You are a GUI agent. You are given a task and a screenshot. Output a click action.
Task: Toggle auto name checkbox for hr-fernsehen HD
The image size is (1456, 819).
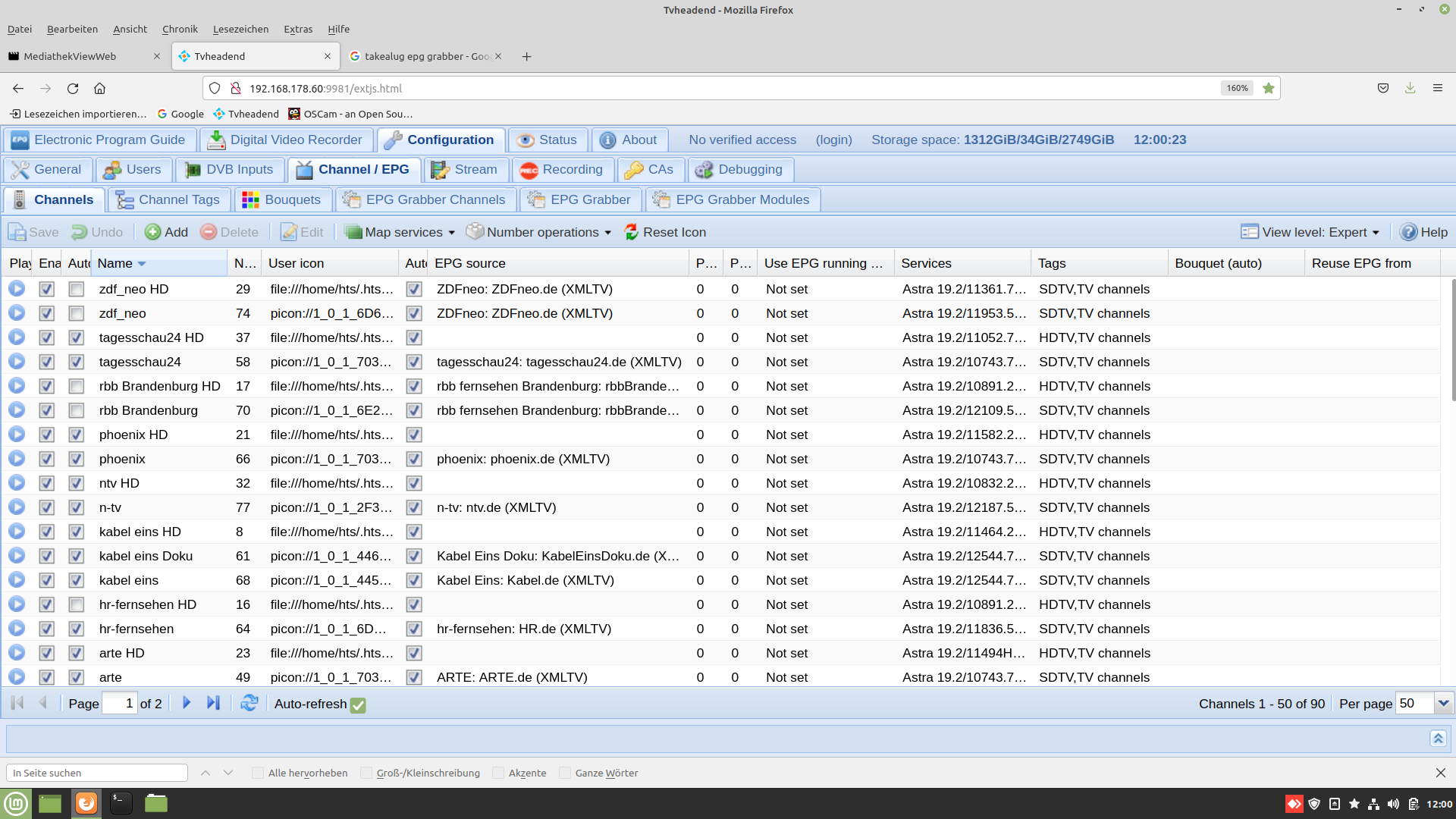76,604
